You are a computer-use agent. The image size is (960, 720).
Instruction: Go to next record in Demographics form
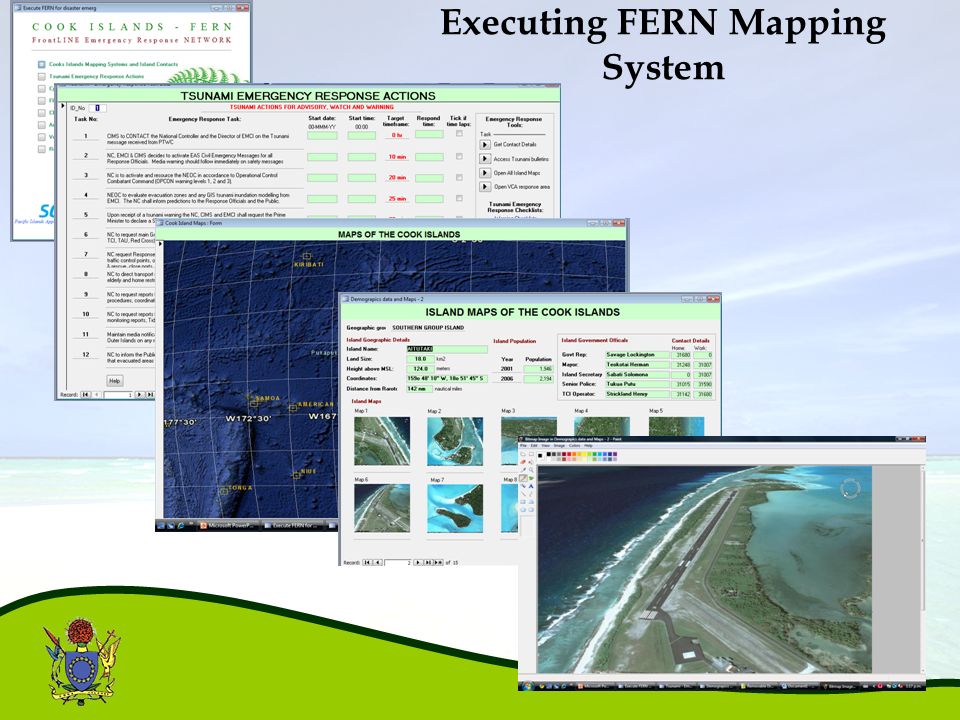pyautogui.click(x=418, y=563)
